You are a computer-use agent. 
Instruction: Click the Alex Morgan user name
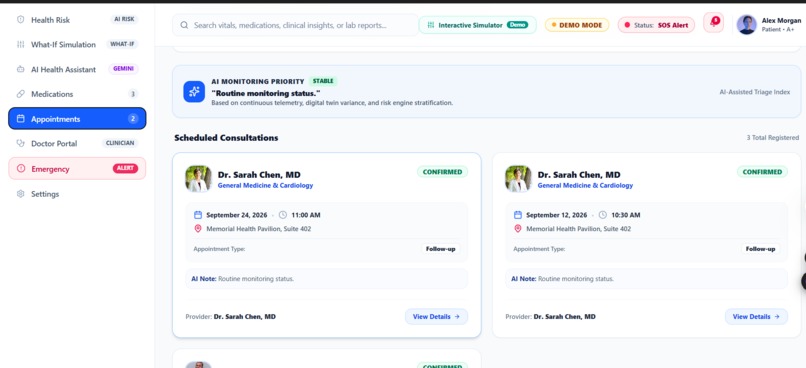[x=781, y=21]
